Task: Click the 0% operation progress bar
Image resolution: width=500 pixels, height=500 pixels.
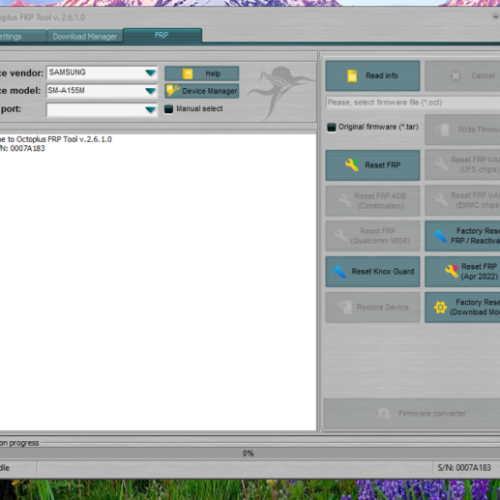Action: (x=250, y=453)
